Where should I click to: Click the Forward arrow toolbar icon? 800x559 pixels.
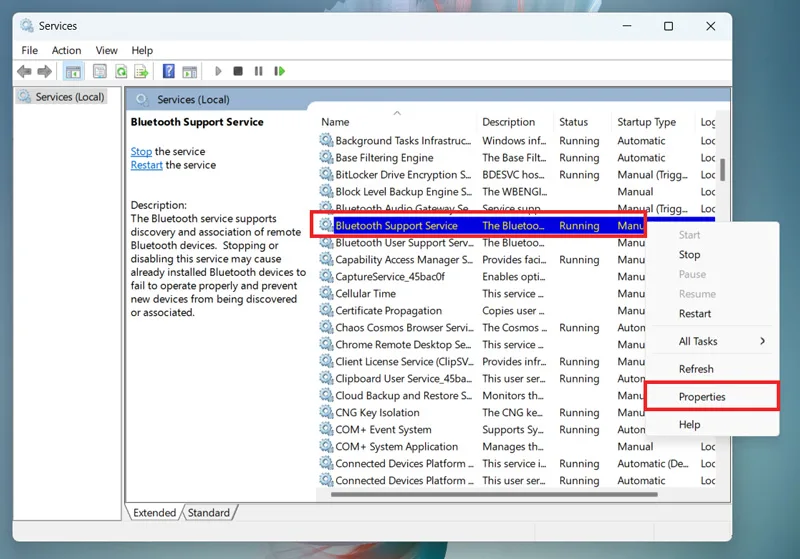[44, 71]
